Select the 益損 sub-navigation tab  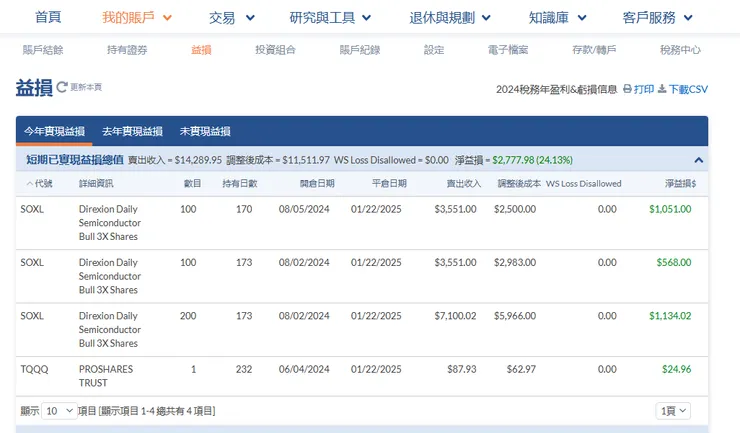point(201,50)
